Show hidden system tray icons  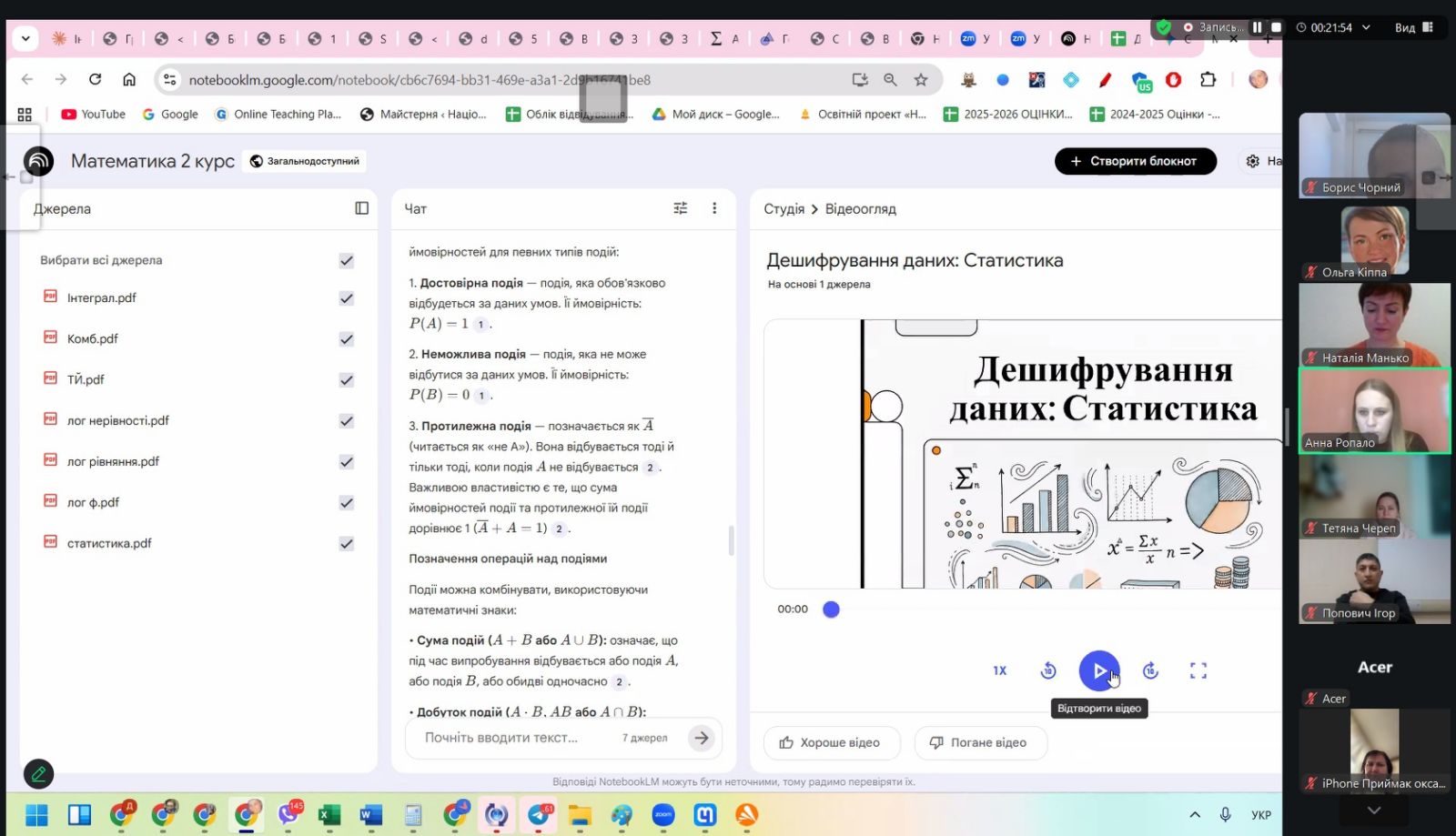(x=1195, y=814)
